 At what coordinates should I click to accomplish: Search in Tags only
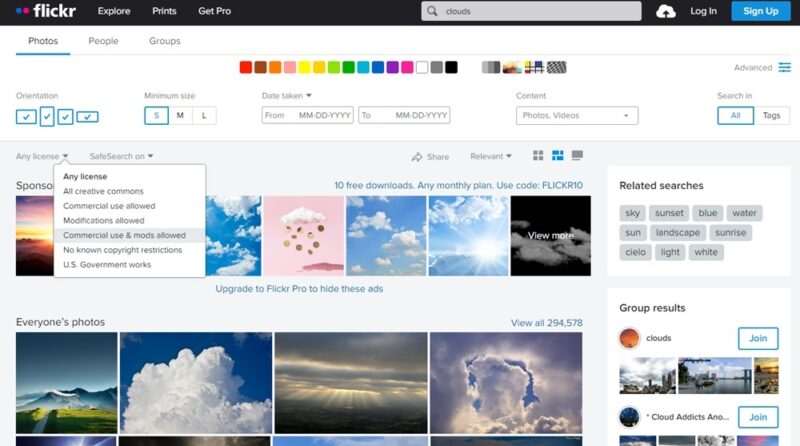coord(771,116)
